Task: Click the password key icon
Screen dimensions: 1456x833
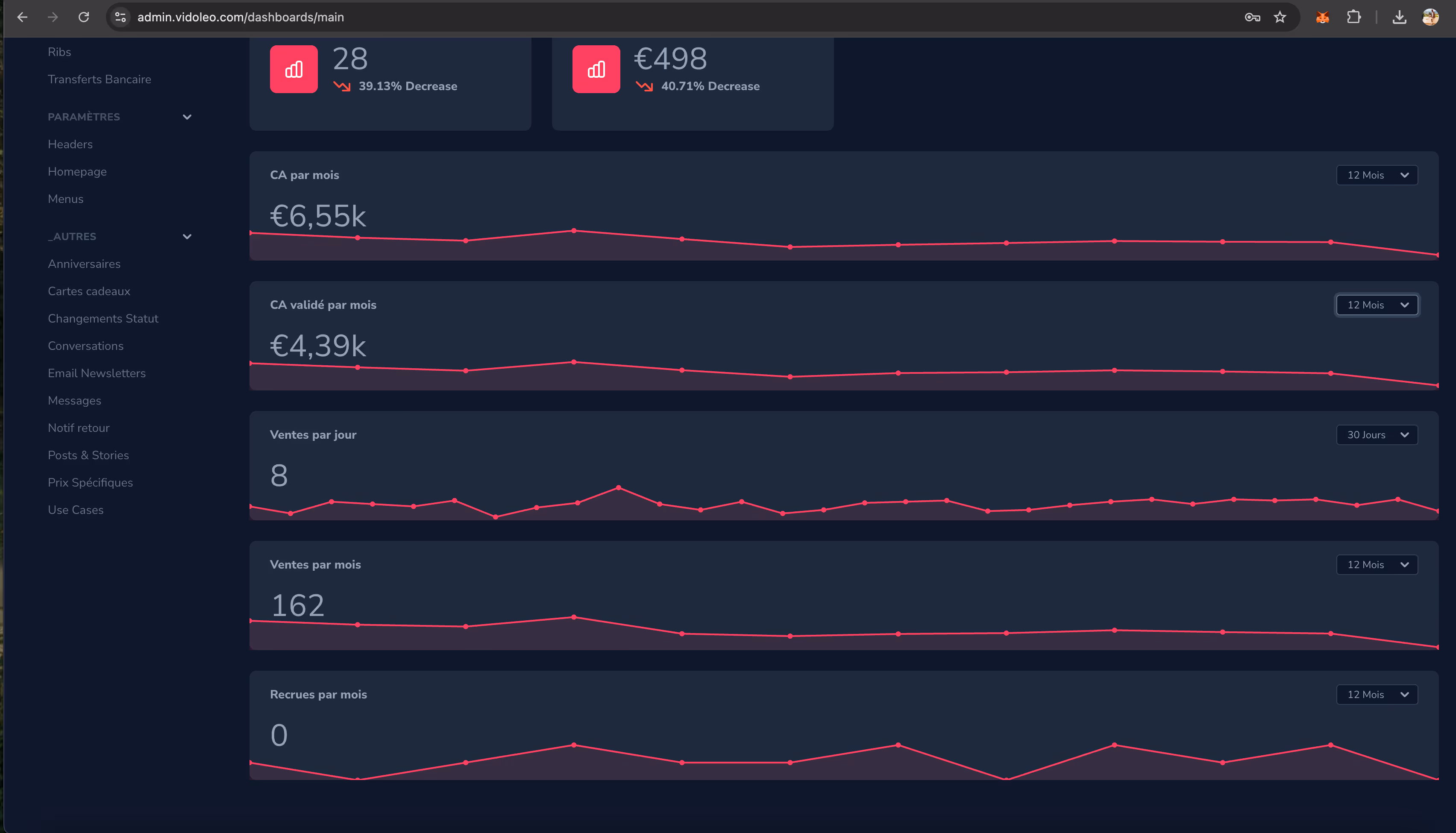Action: tap(1252, 17)
